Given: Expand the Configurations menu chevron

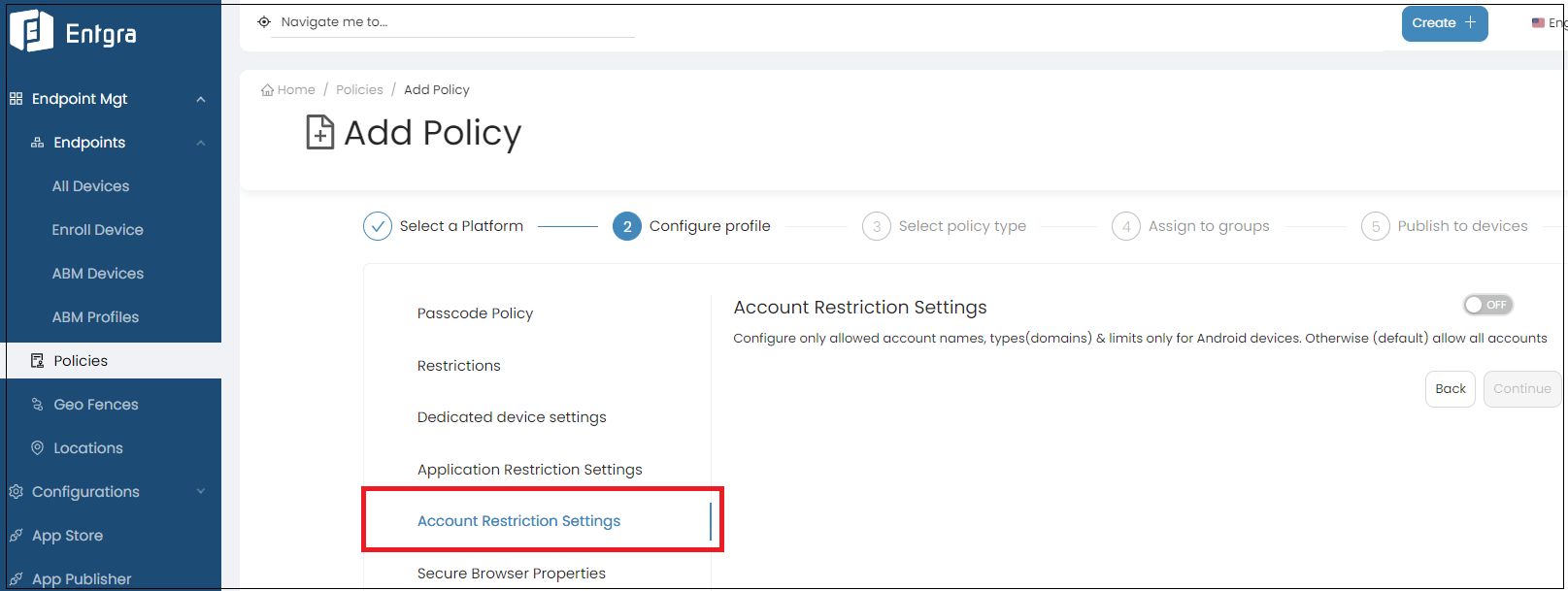Looking at the screenshot, I should coord(201,492).
